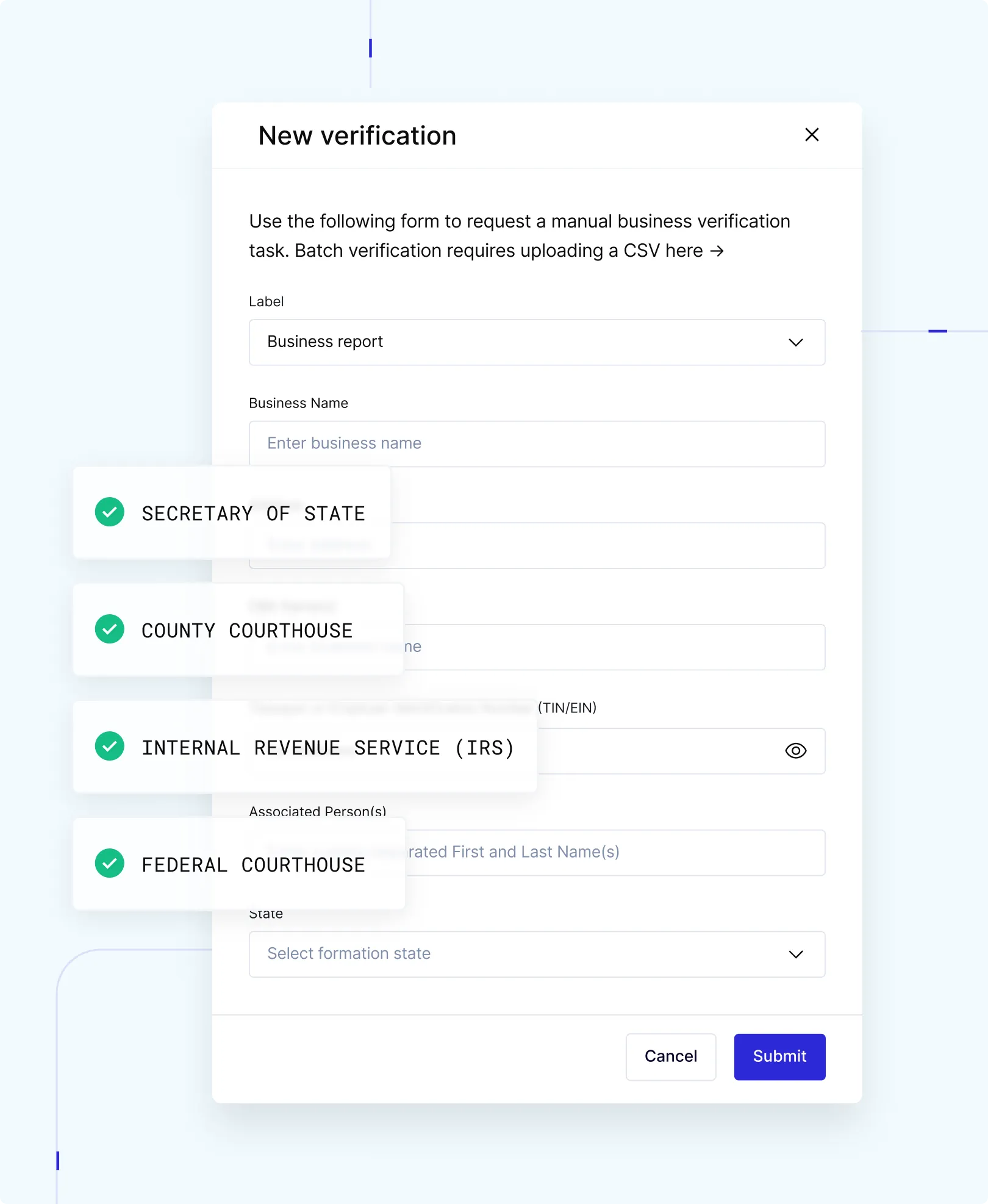Click the Internal Revenue Service check icon

(110, 747)
